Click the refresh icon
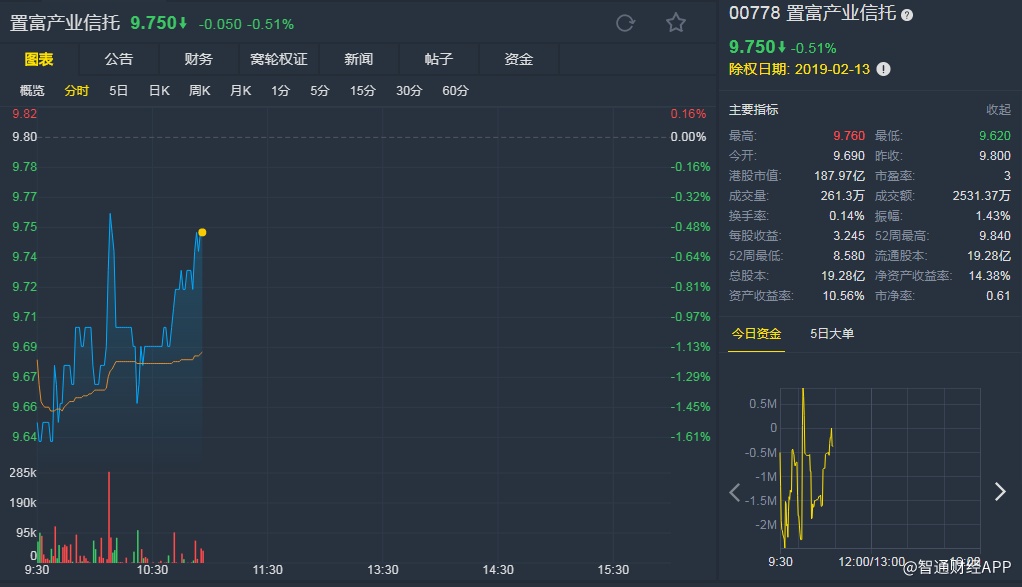The image size is (1022, 587). pyautogui.click(x=626, y=23)
